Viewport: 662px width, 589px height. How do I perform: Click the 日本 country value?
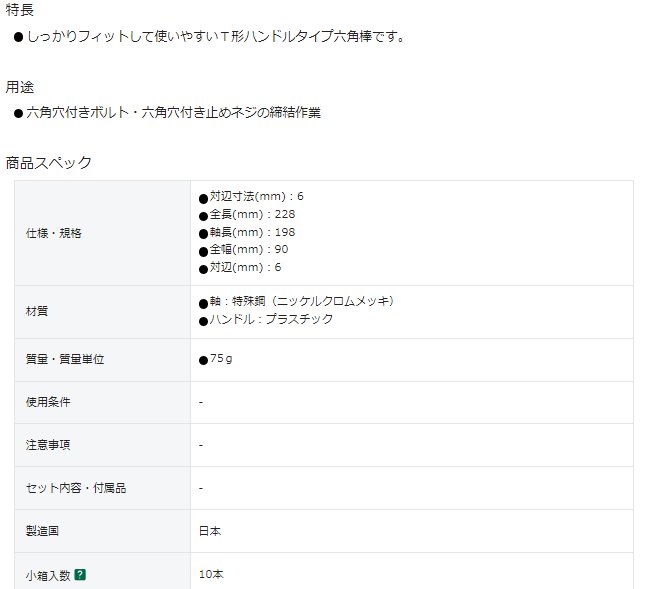210,531
